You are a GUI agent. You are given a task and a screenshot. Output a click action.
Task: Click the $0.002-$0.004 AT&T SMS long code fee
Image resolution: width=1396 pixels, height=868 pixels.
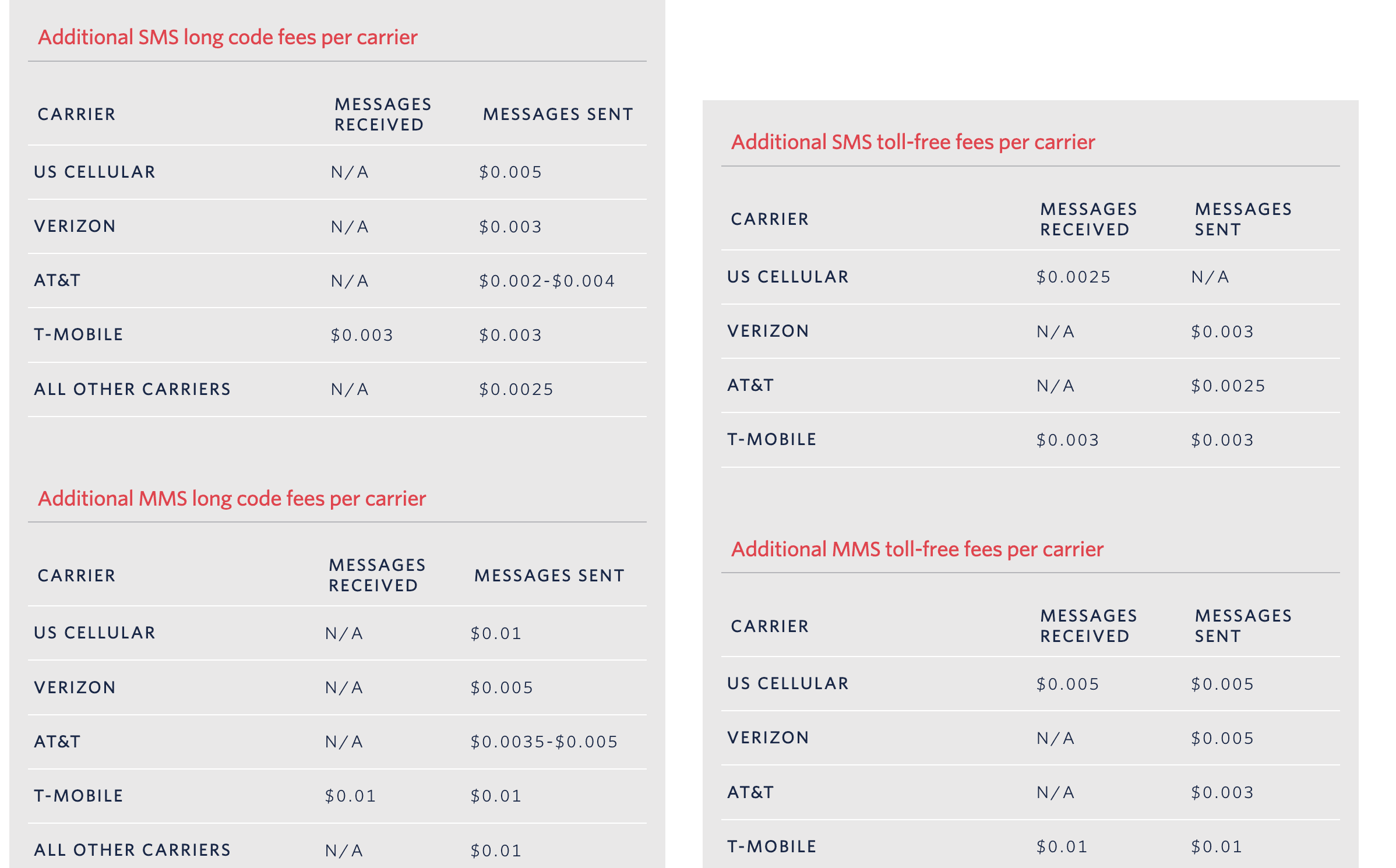tap(547, 281)
